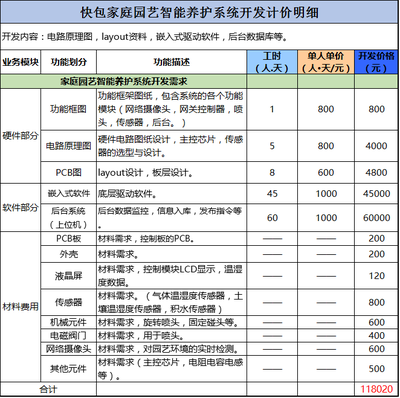Click the development price 45000
The image size is (400, 398).
tap(377, 193)
